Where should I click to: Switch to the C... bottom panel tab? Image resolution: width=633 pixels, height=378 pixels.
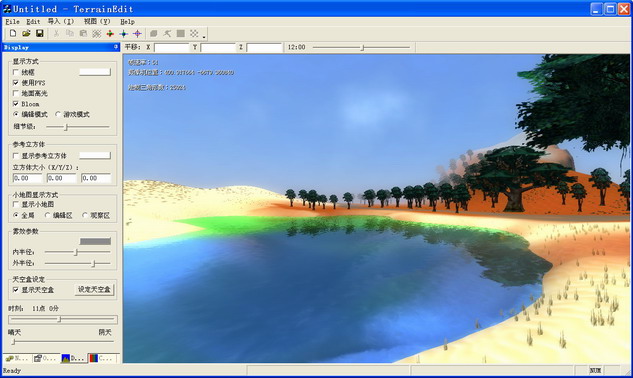click(x=101, y=358)
